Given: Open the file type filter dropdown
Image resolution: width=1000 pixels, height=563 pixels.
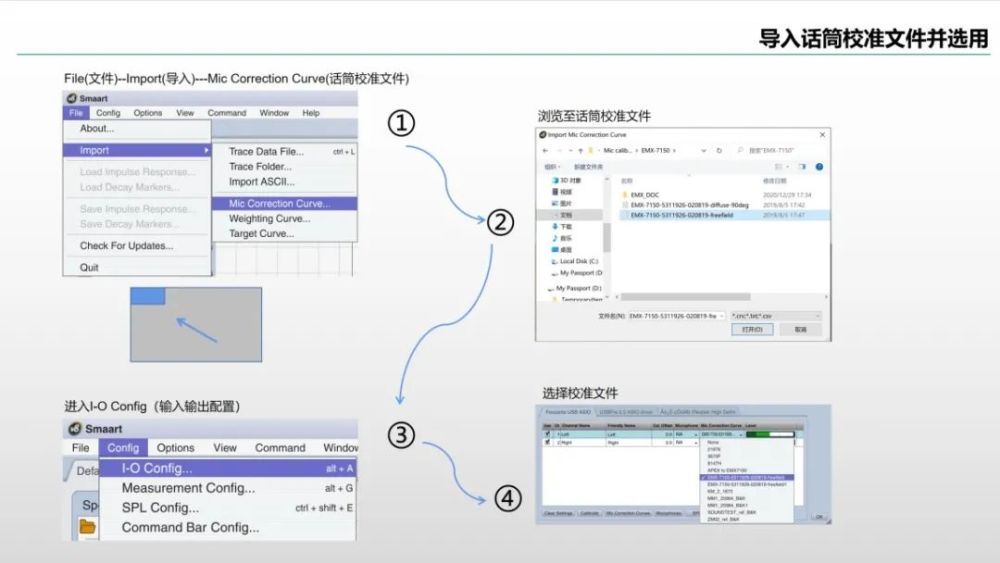Looking at the screenshot, I should 776,316.
